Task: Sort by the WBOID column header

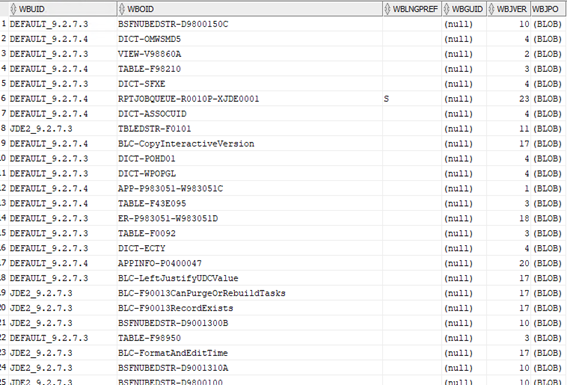Action: [250, 9]
